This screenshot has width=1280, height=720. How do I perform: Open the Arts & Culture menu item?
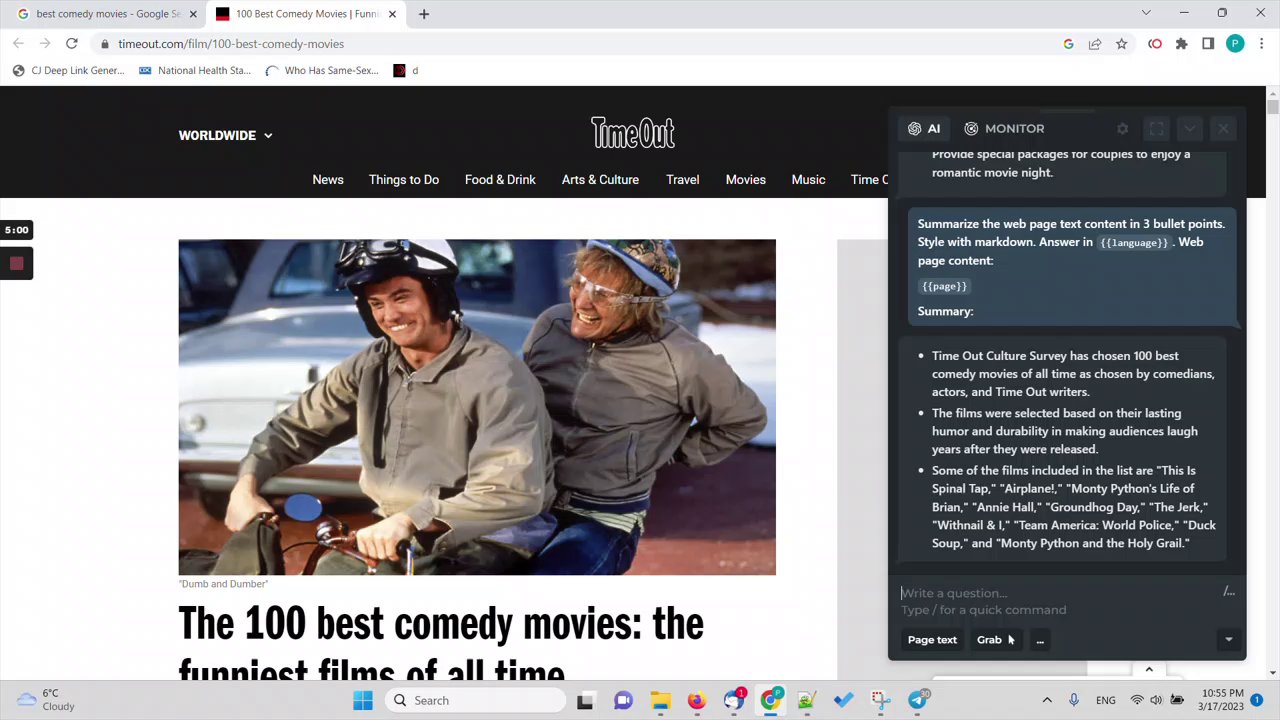600,180
